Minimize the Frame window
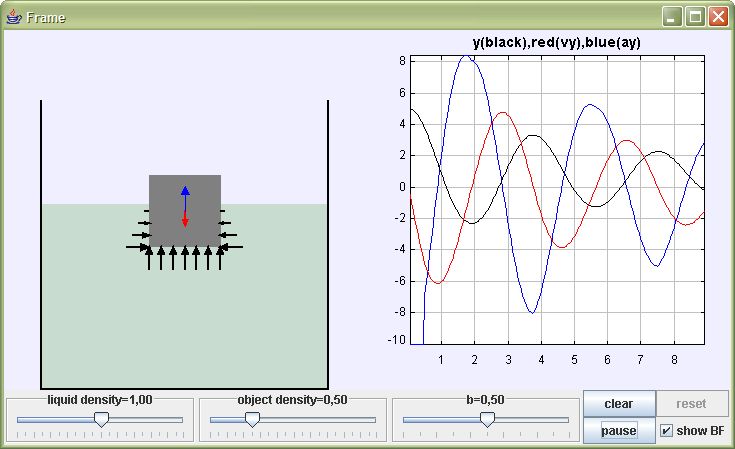The width and height of the screenshot is (735, 449). [672, 17]
